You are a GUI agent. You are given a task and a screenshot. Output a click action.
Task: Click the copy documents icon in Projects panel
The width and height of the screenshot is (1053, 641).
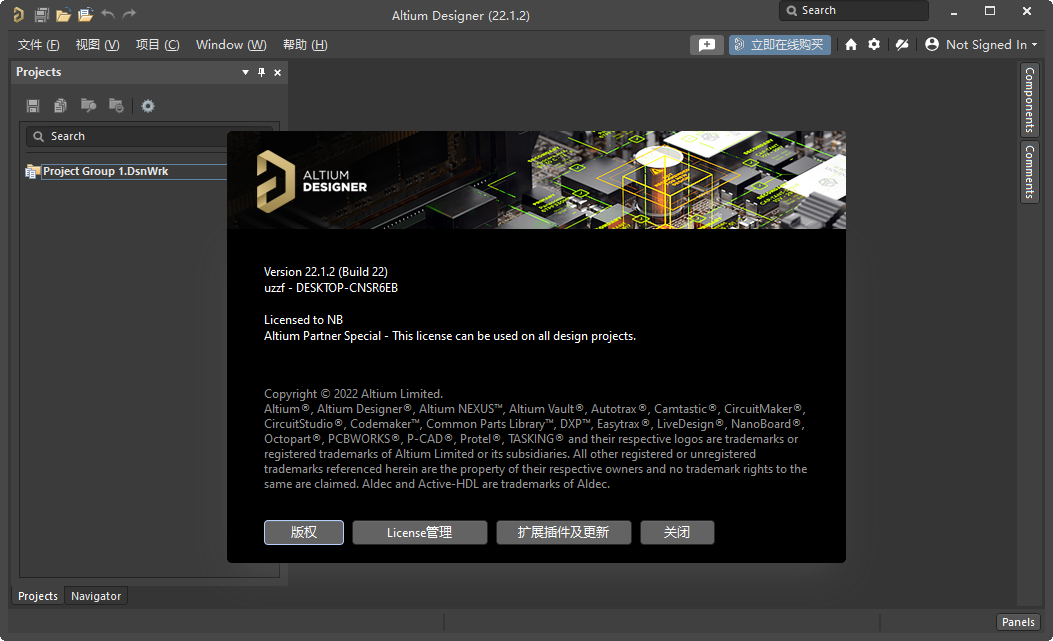[x=60, y=105]
